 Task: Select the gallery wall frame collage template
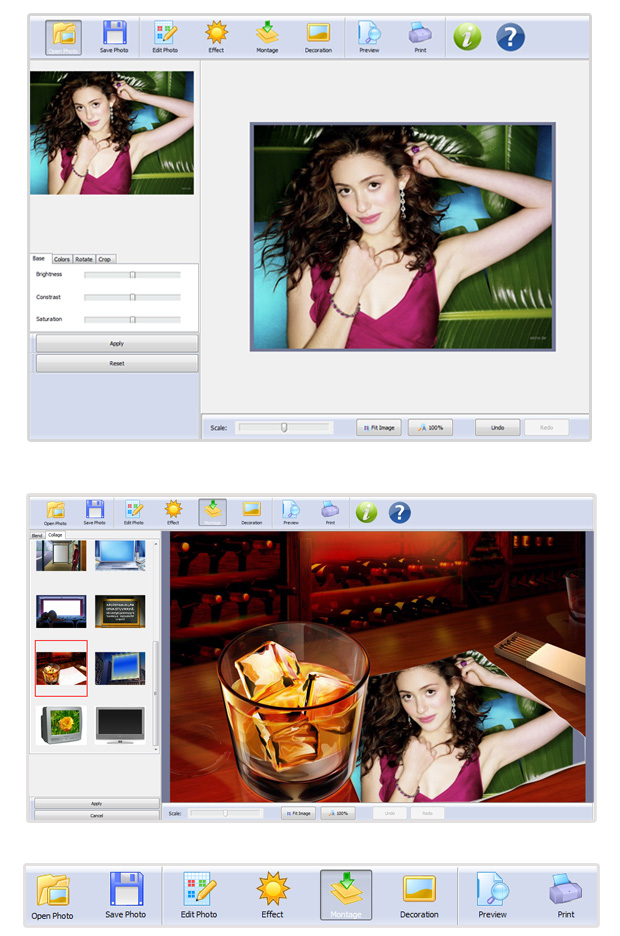point(61,555)
